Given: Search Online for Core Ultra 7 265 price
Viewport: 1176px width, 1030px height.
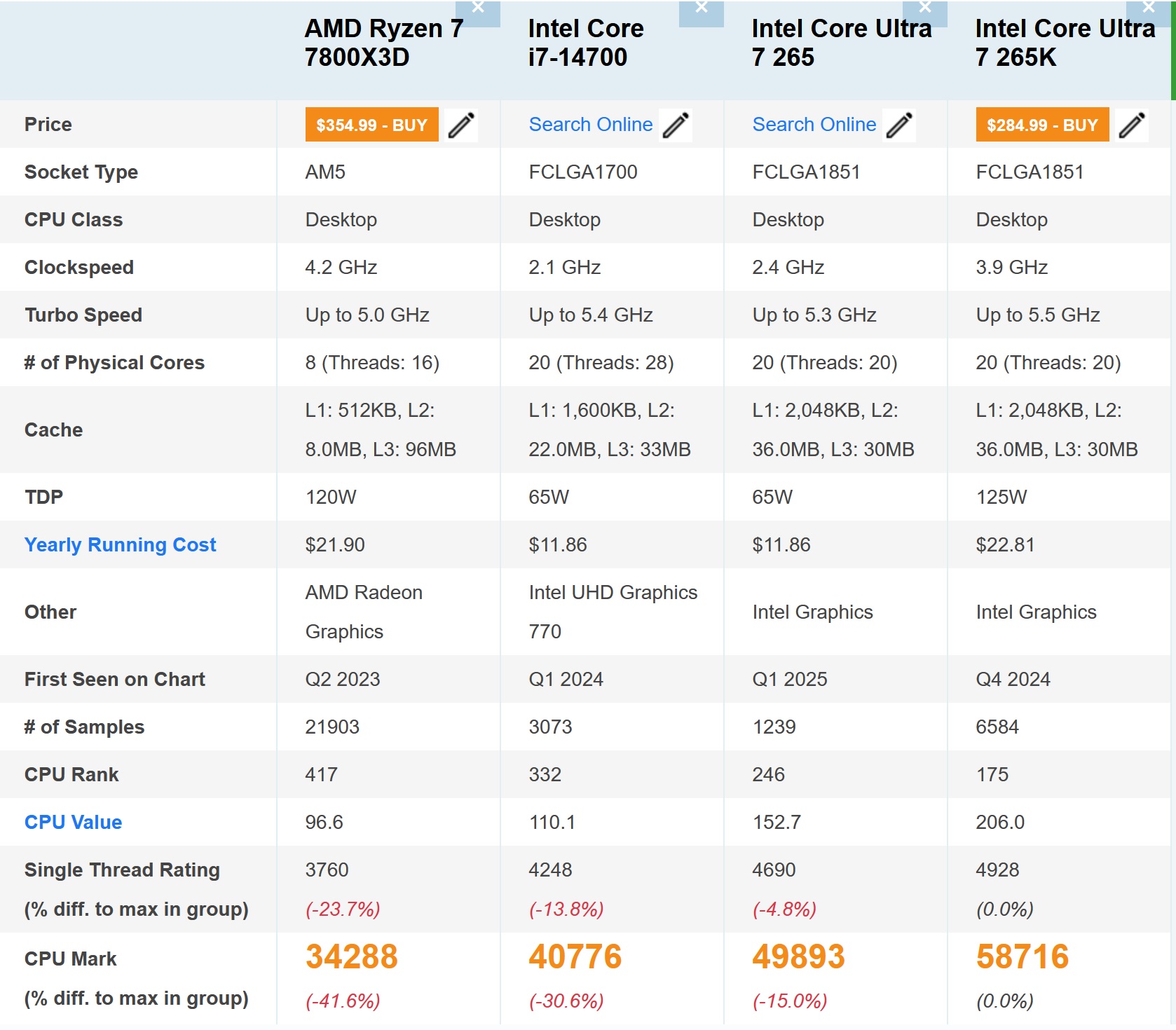Looking at the screenshot, I should (814, 125).
